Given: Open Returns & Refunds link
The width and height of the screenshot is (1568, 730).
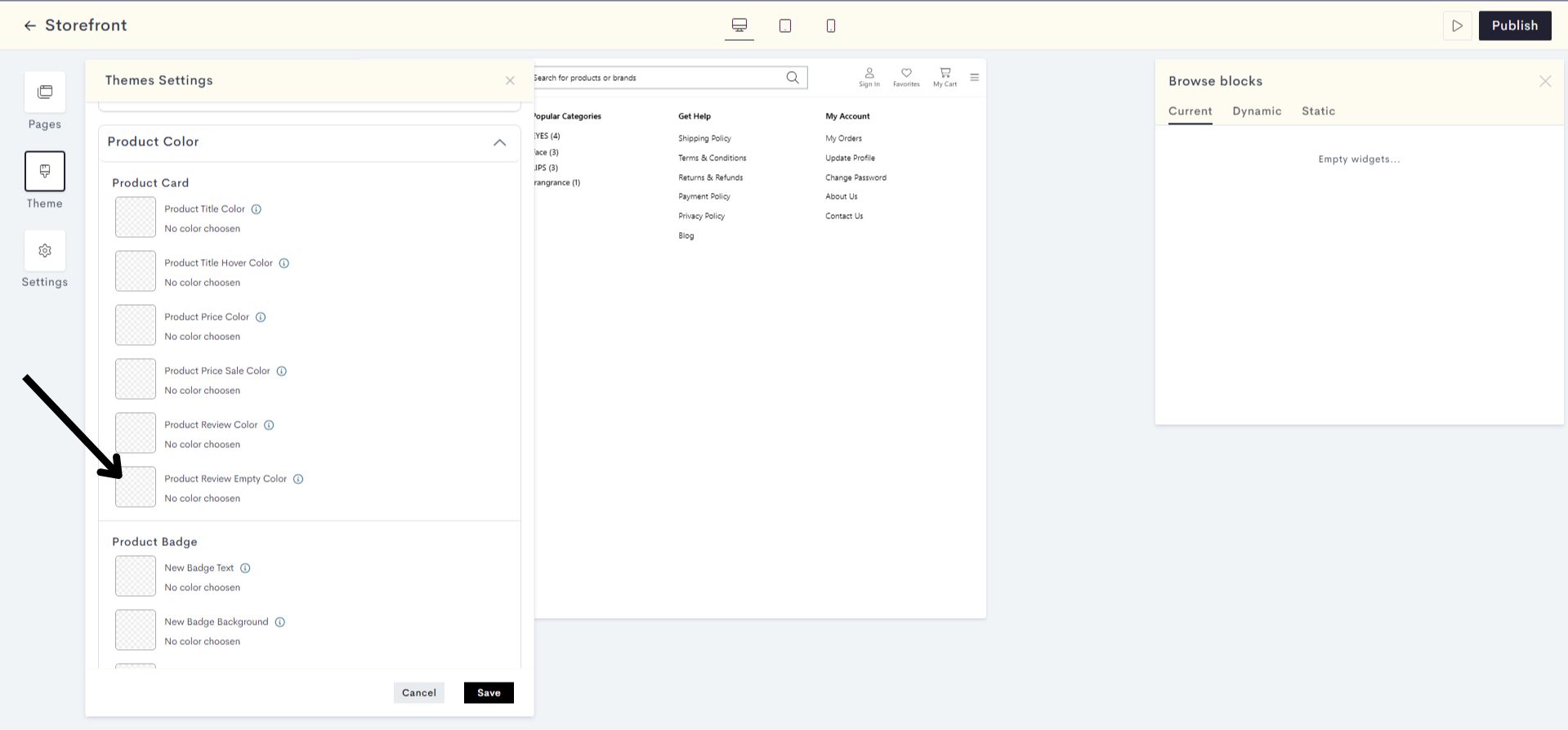Looking at the screenshot, I should 710,177.
